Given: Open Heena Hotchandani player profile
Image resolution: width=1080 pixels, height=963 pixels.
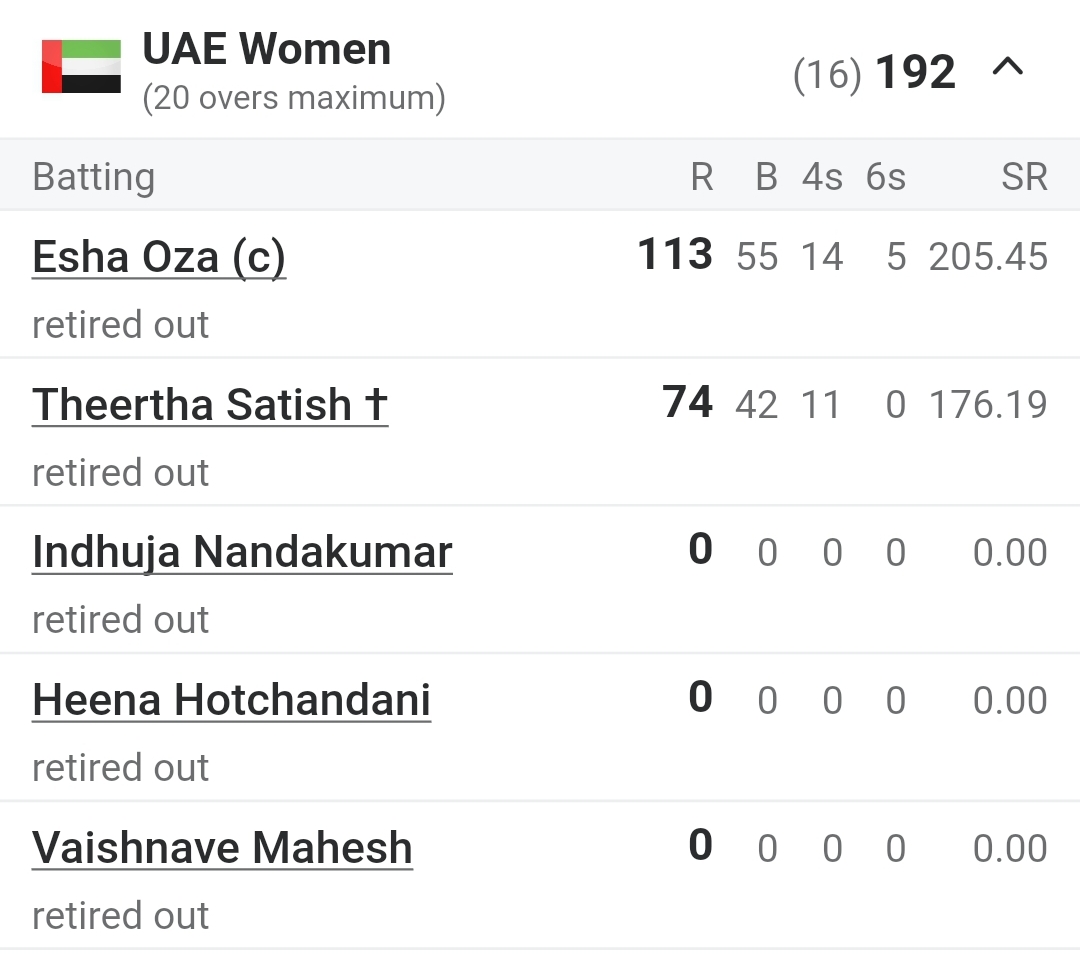Looking at the screenshot, I should (231, 700).
